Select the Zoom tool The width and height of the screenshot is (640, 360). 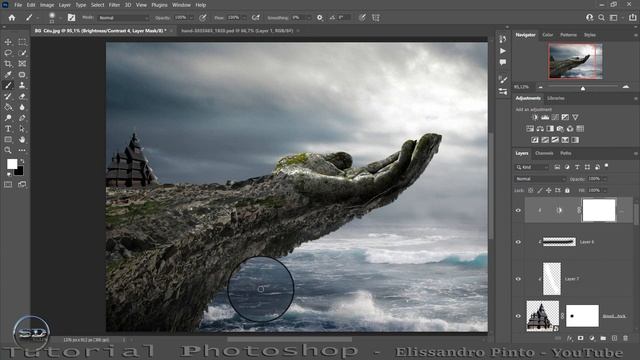point(8,150)
